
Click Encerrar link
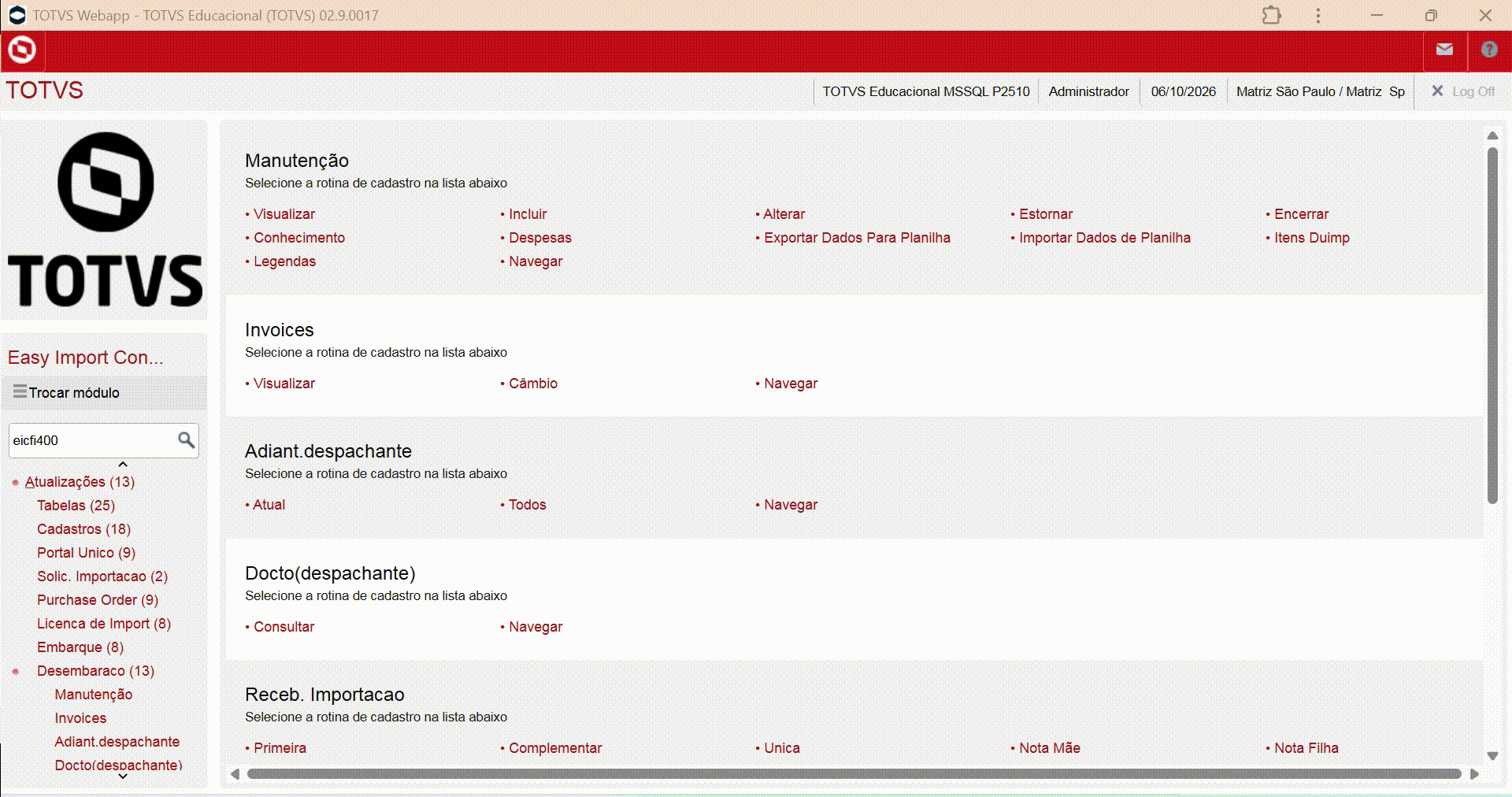[1301, 214]
